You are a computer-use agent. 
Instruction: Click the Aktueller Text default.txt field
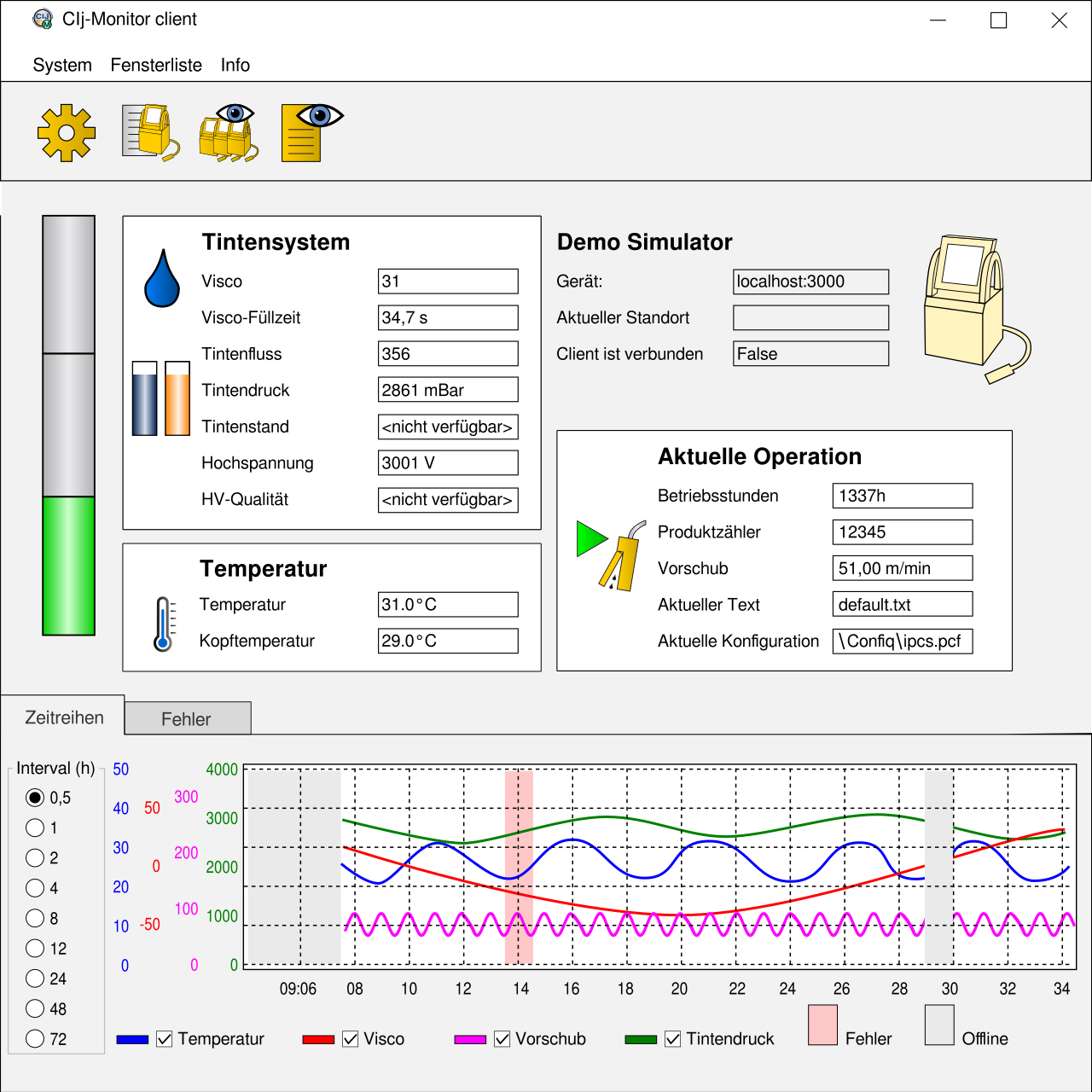click(903, 605)
